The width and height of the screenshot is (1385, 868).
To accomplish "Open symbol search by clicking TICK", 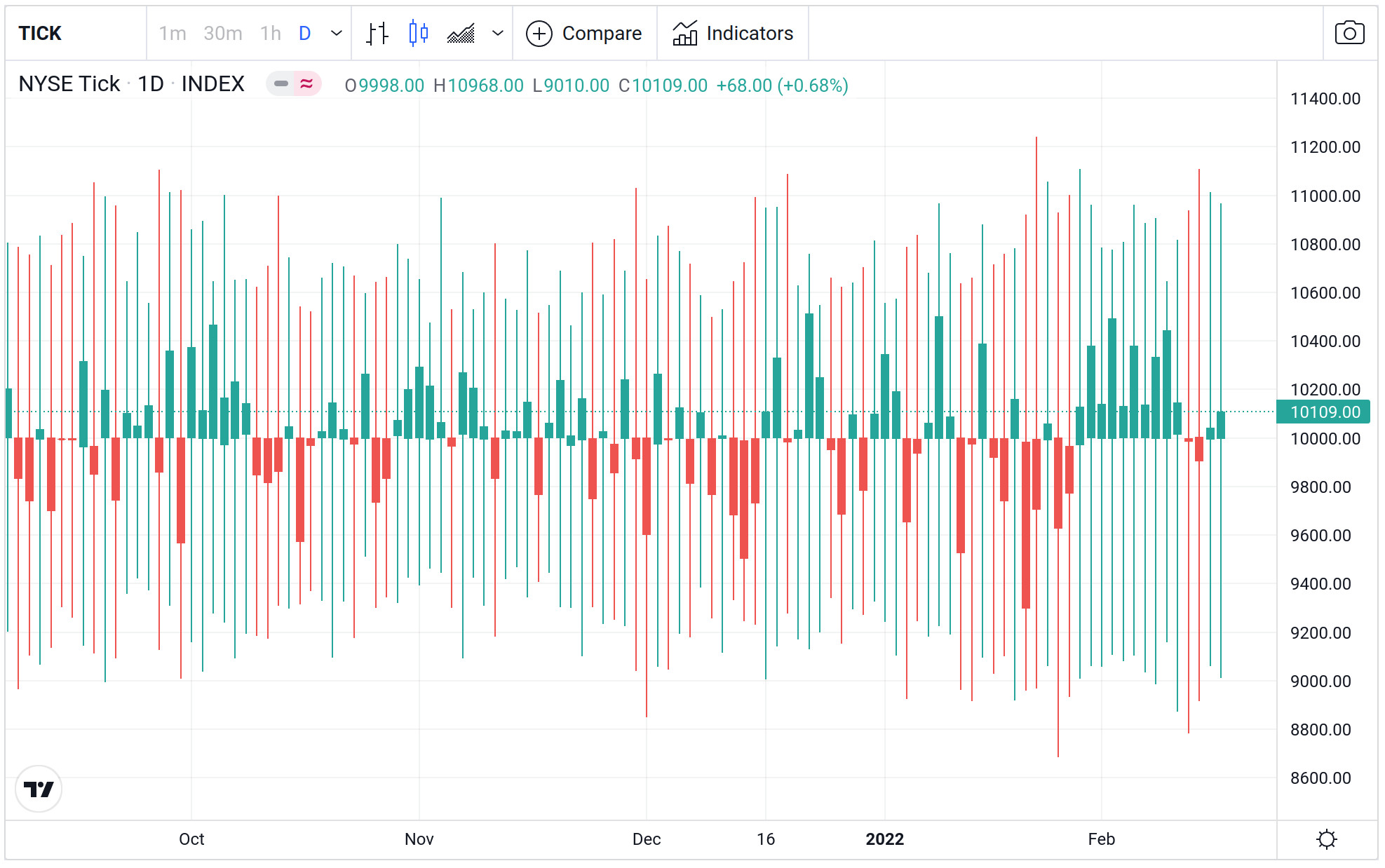I will (x=39, y=33).
